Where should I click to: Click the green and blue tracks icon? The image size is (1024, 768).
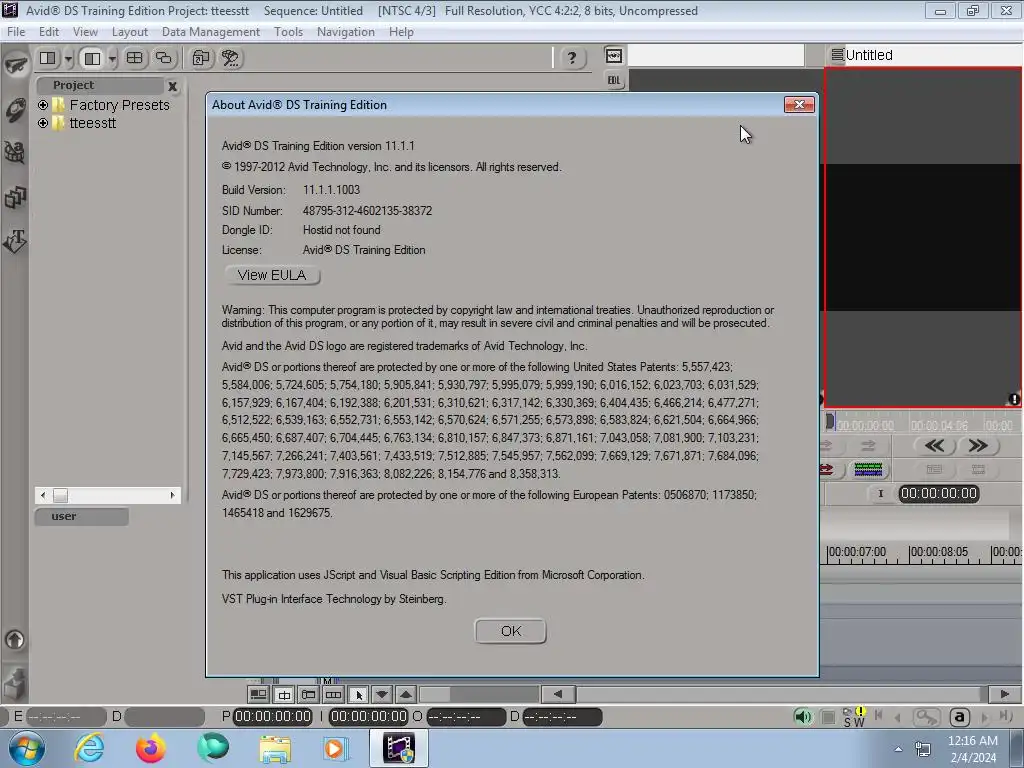(x=868, y=470)
